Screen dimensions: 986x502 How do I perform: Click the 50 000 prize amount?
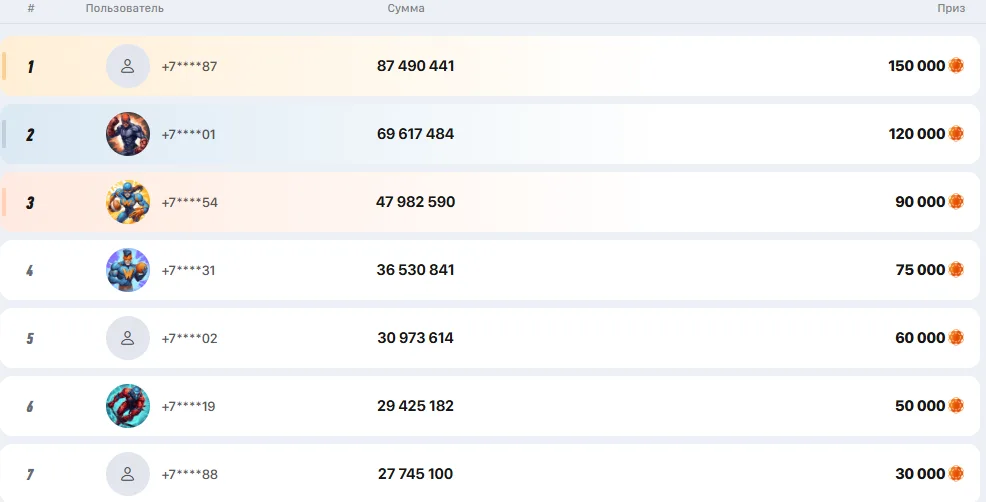coord(920,406)
